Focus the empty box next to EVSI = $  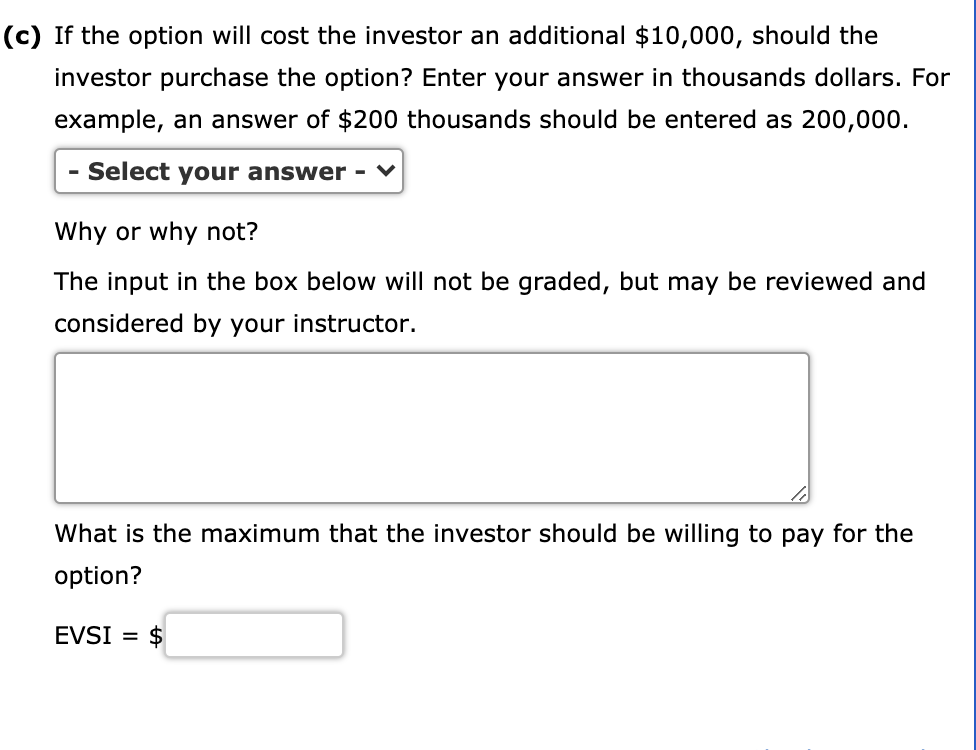coord(255,634)
